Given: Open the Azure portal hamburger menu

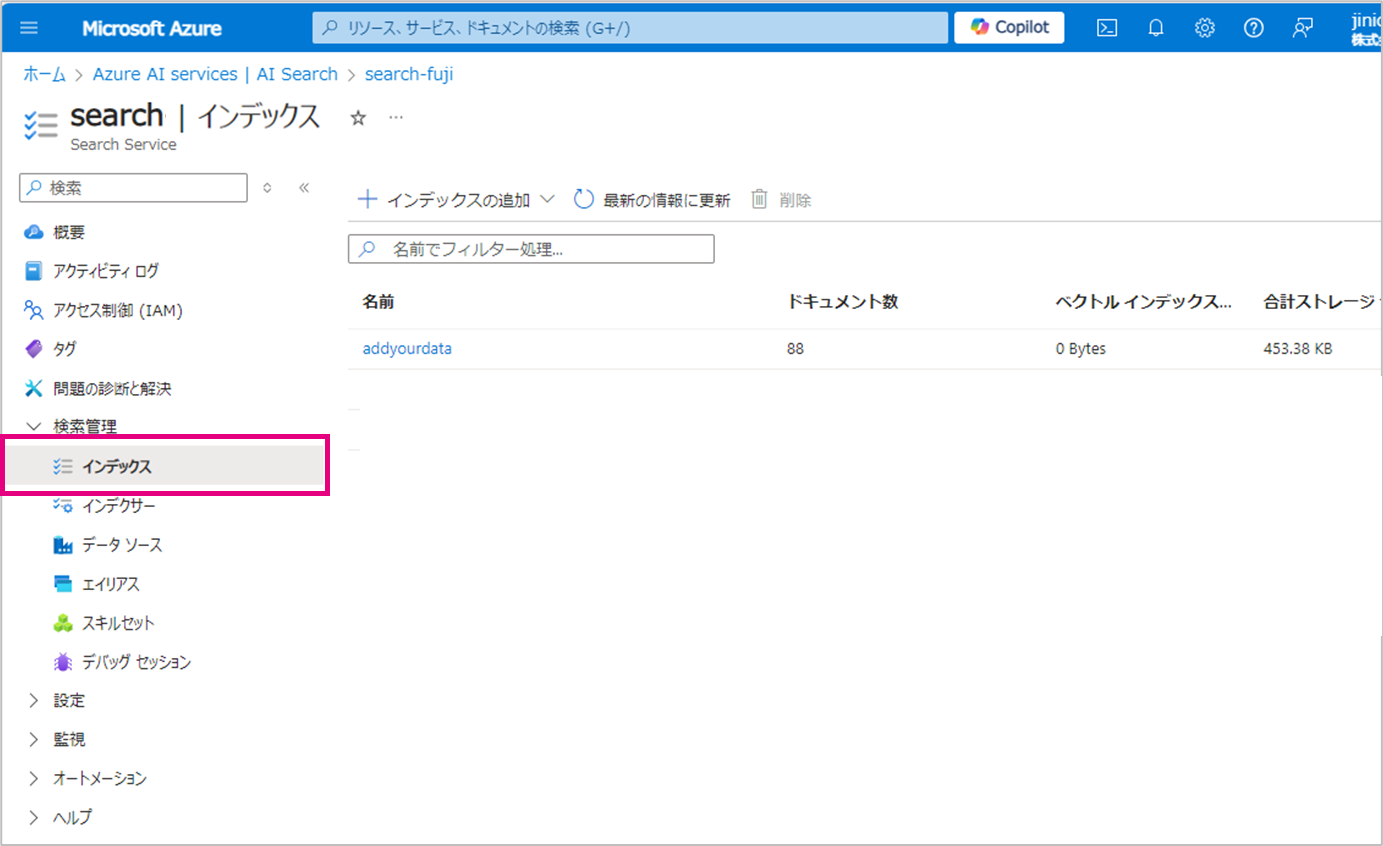Looking at the screenshot, I should pyautogui.click(x=29, y=28).
